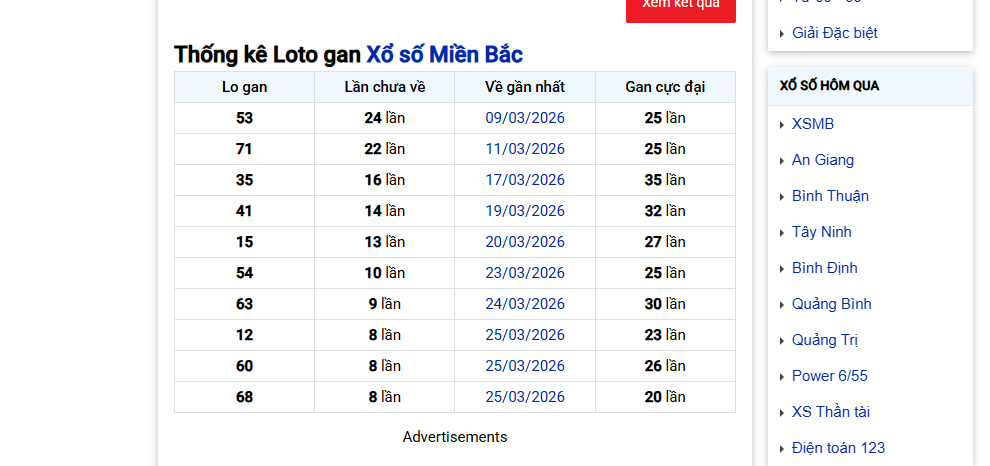This screenshot has height=466, width=990.
Task: Open the Power 6/55 link
Action: pos(829,376)
